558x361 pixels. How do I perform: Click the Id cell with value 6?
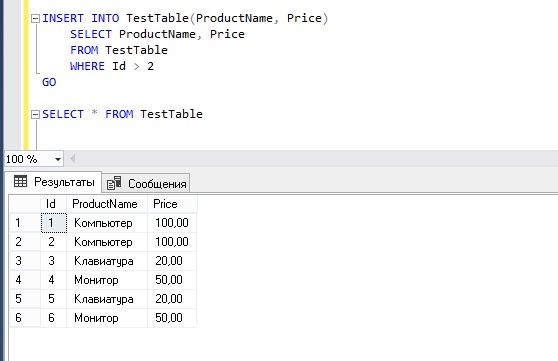(53, 318)
